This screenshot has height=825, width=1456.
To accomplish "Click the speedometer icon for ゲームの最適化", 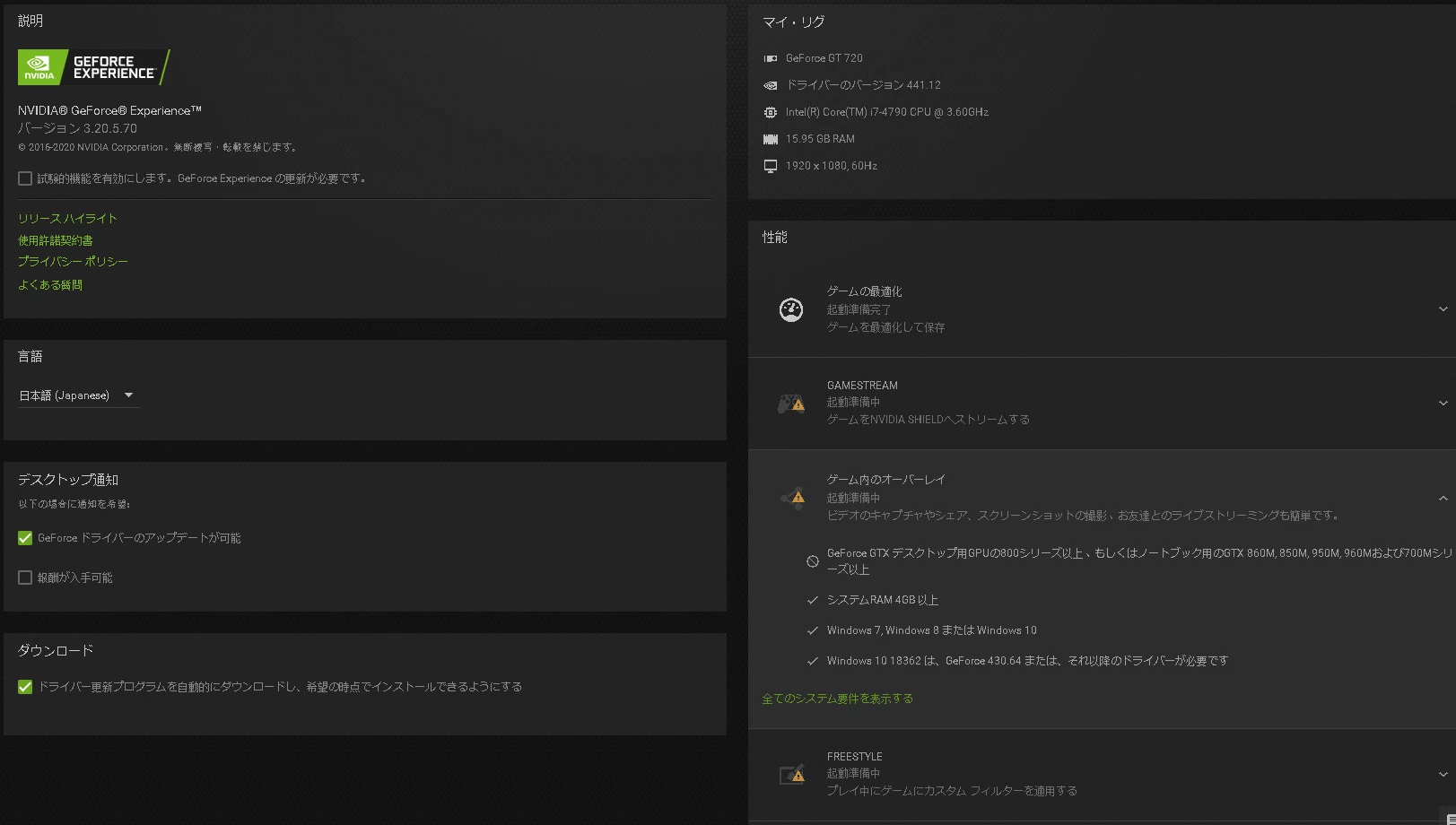I will tap(790, 309).
